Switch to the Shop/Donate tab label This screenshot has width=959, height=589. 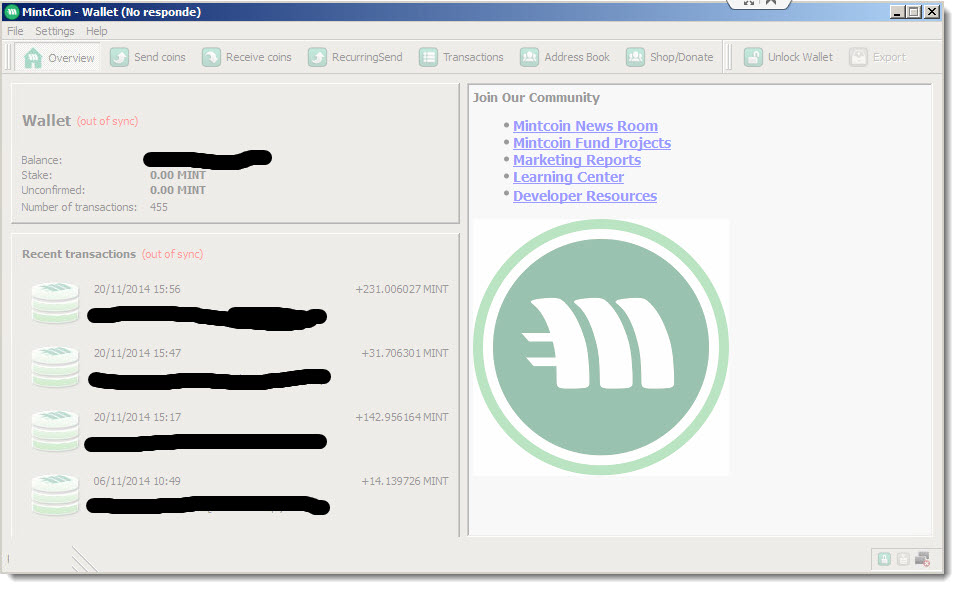(x=681, y=57)
